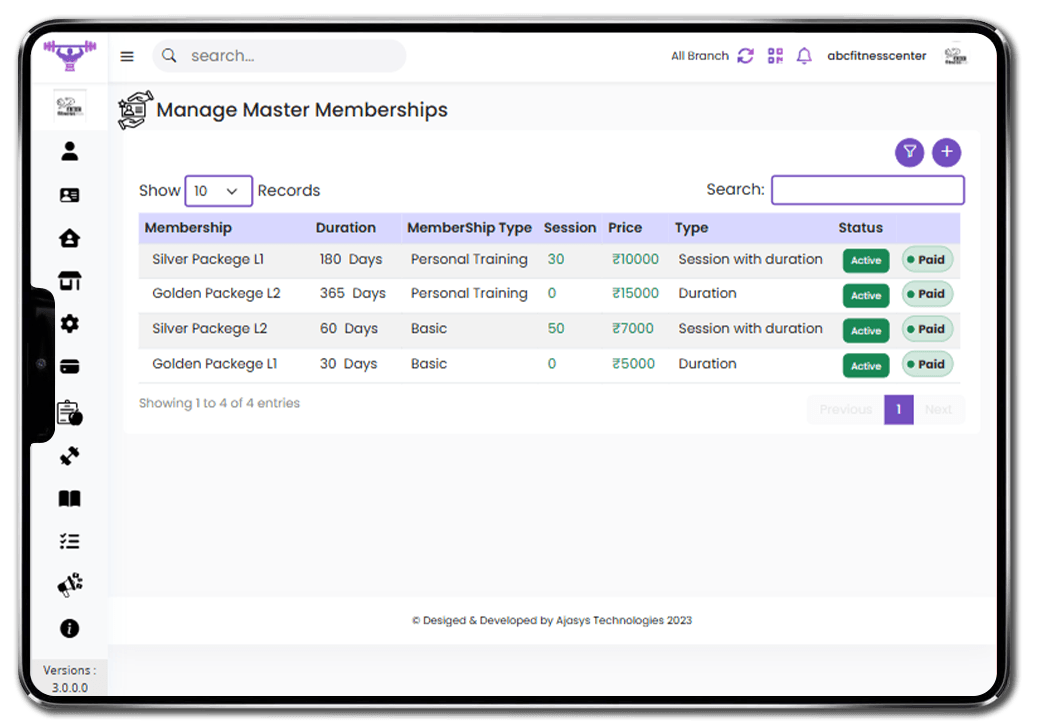1040x728 pixels.
Task: Toggle Active status for Golden Packege L2
Action: coord(865,295)
